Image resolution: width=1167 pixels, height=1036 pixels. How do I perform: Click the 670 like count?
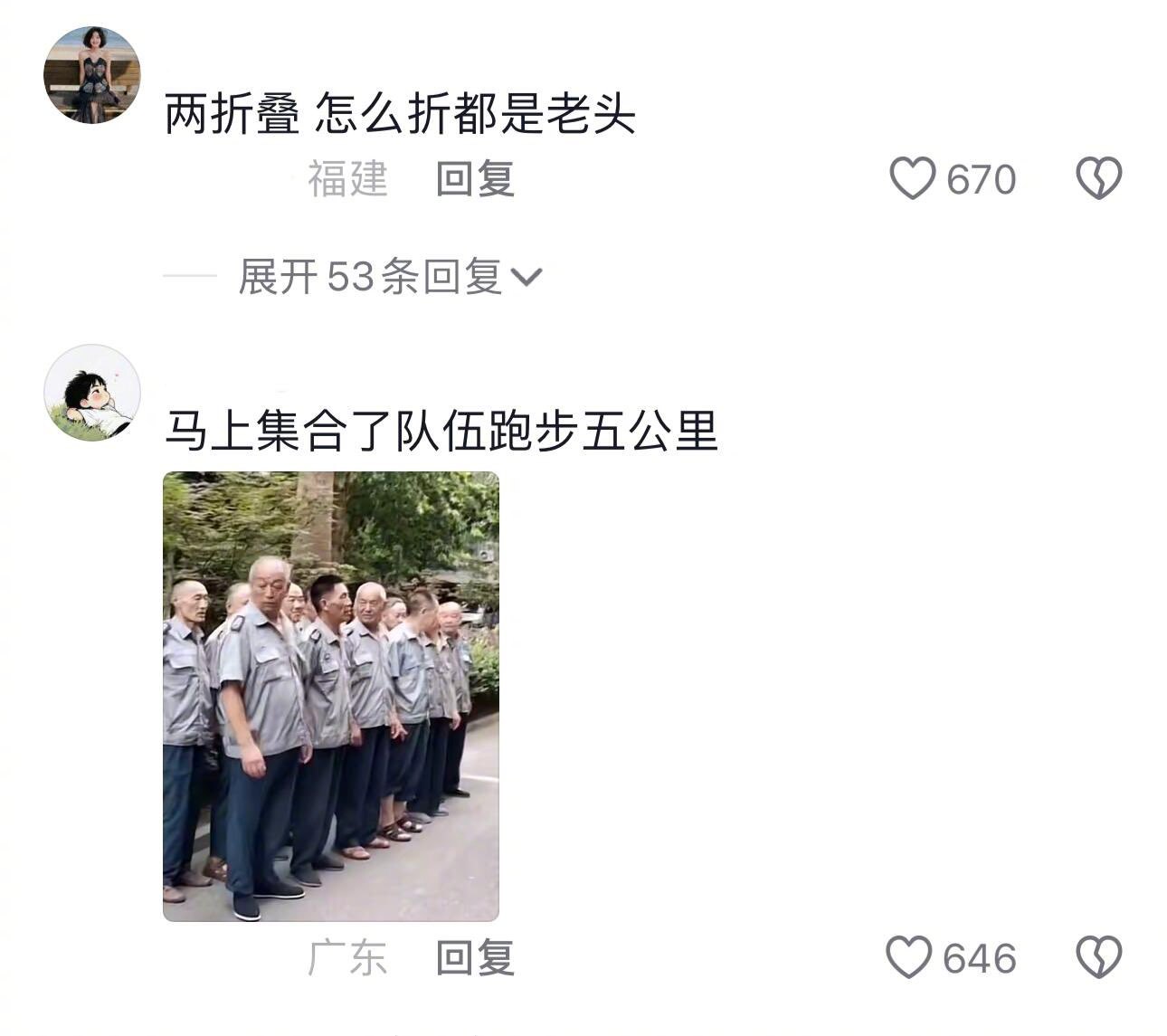coord(982,180)
